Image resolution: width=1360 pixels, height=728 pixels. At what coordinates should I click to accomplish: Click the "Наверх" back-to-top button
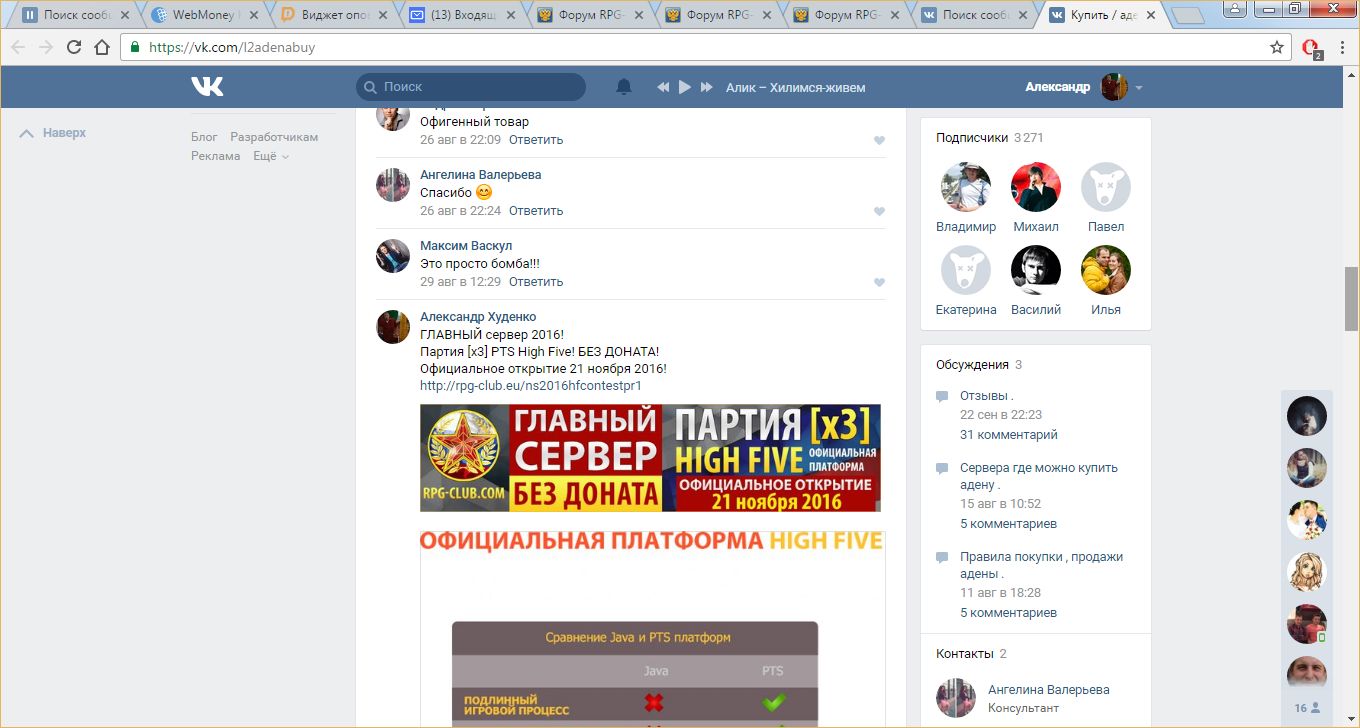point(54,133)
